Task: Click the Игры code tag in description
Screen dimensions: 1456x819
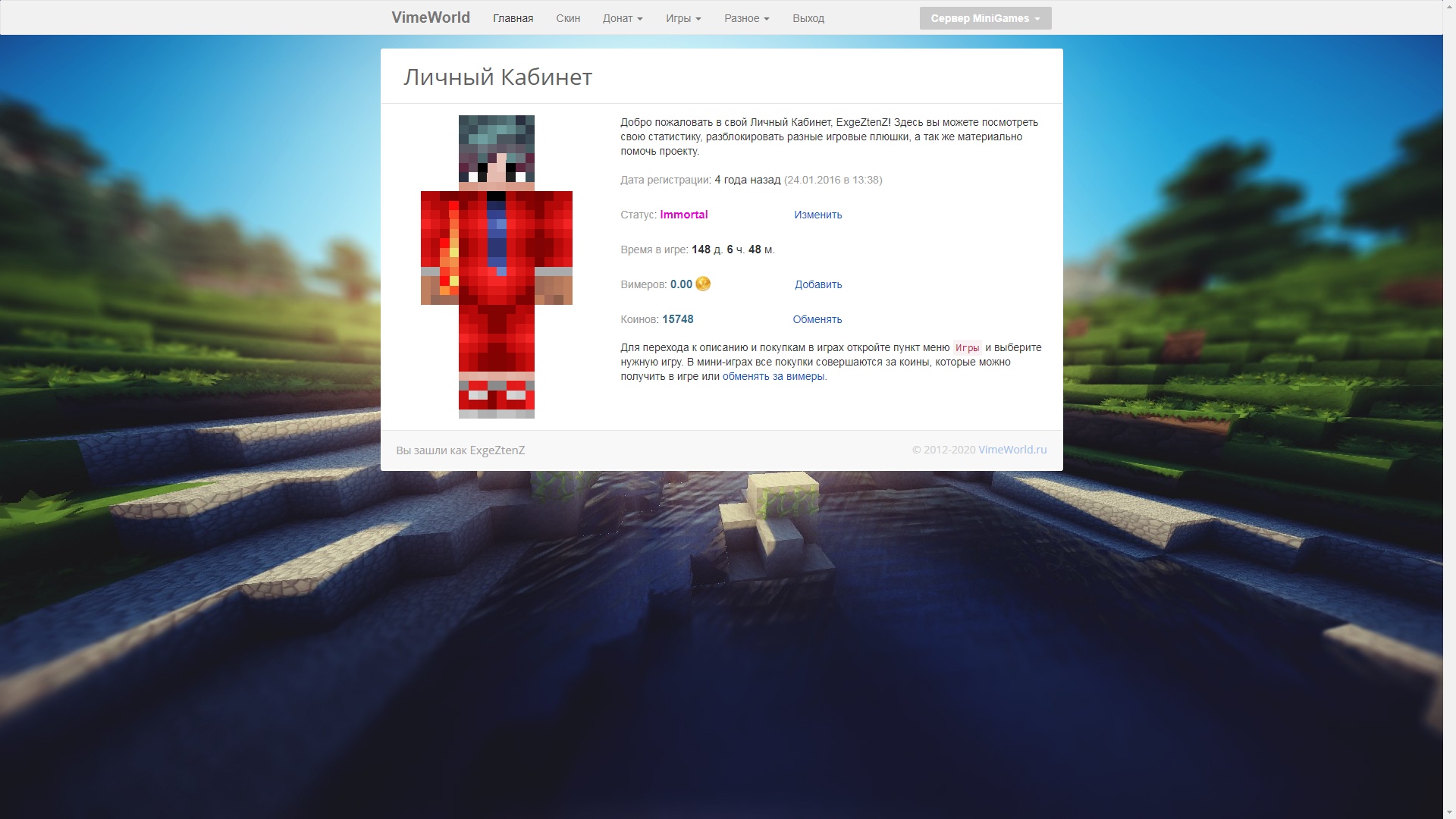Action: pos(967,348)
